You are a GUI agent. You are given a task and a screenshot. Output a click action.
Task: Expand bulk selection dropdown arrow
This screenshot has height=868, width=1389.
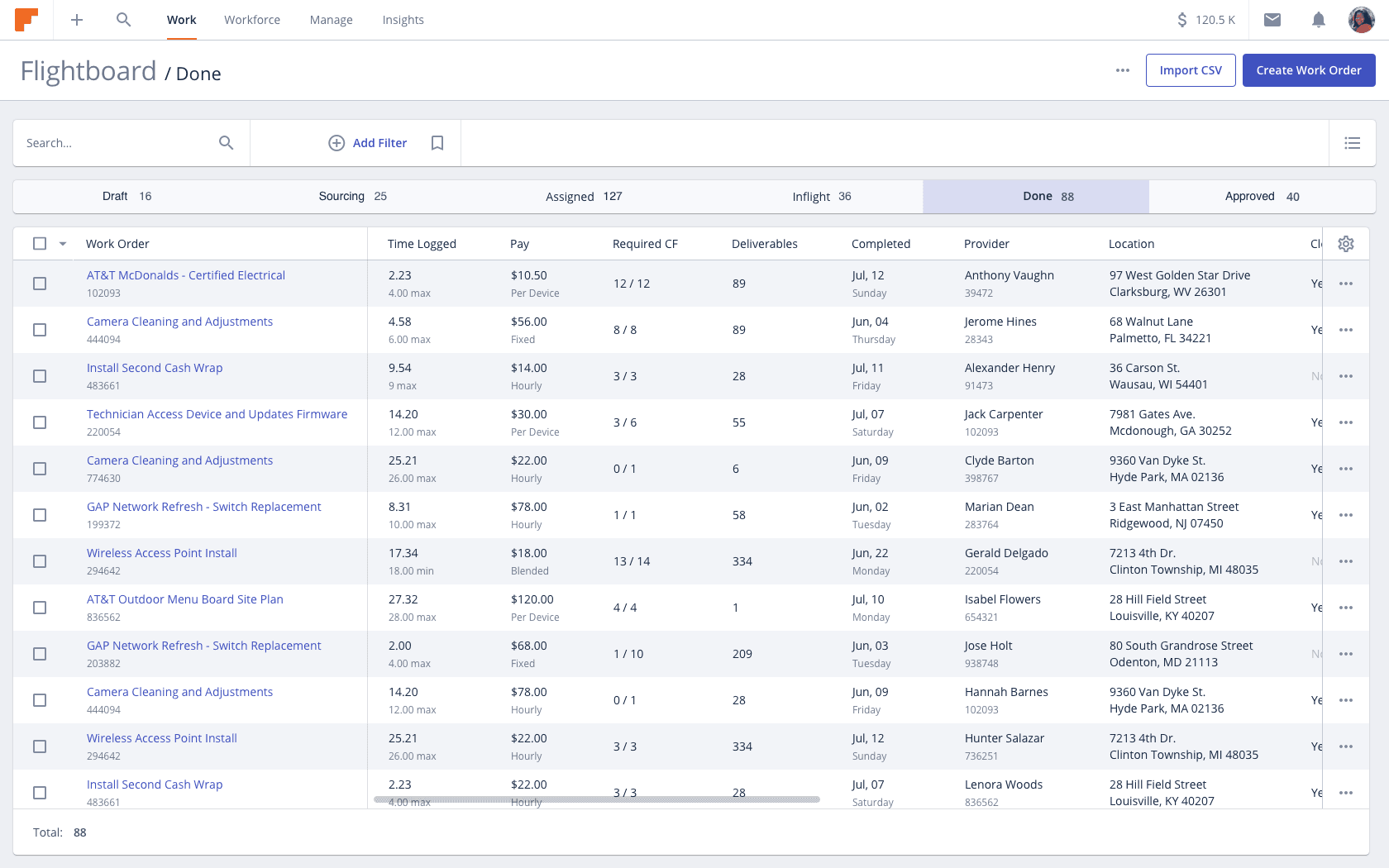tap(63, 244)
